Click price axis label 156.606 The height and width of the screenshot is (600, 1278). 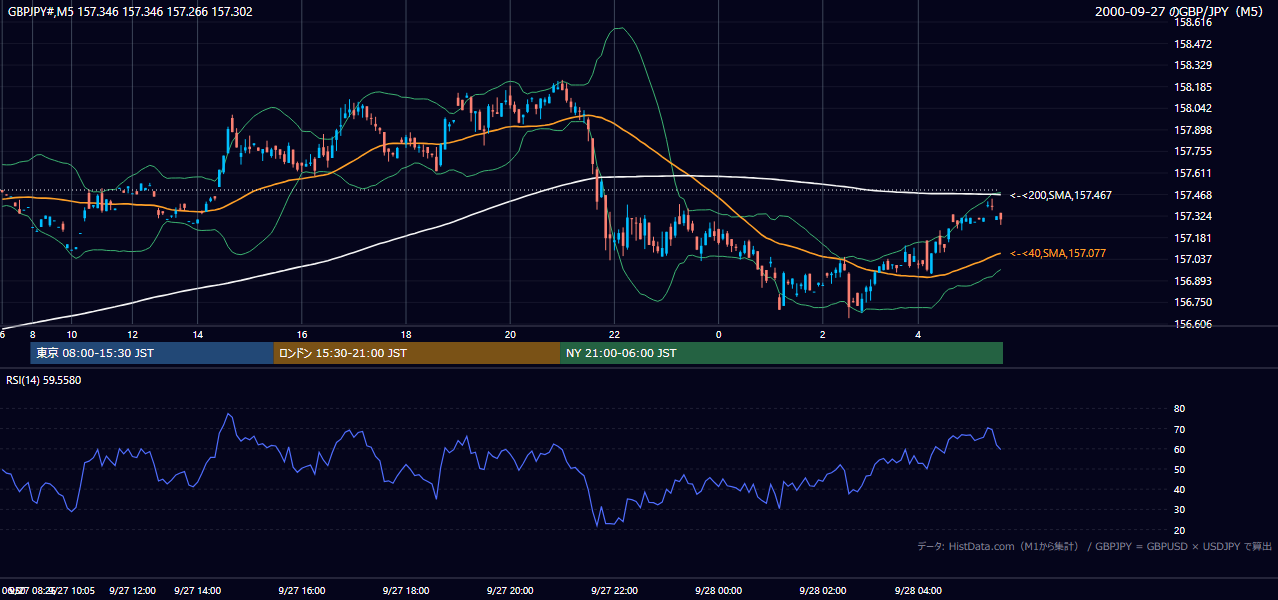point(1192,324)
